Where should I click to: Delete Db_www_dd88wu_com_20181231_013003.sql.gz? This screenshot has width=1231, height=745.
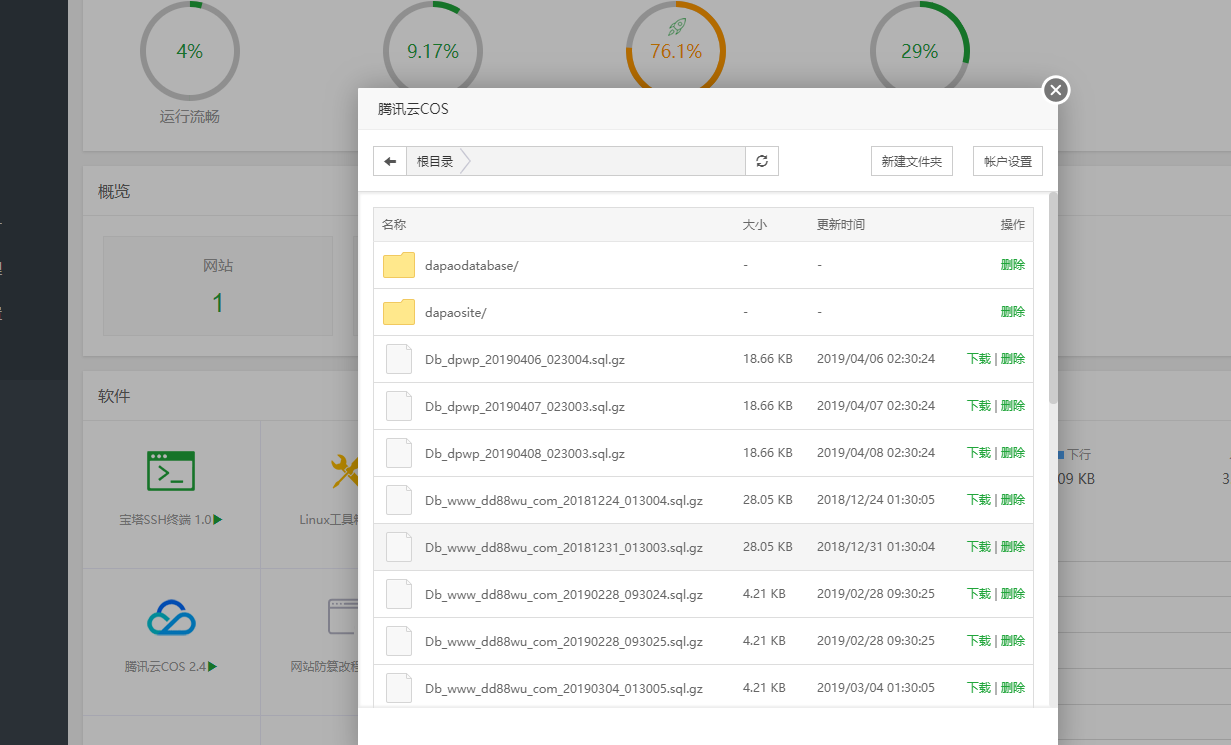(1013, 547)
